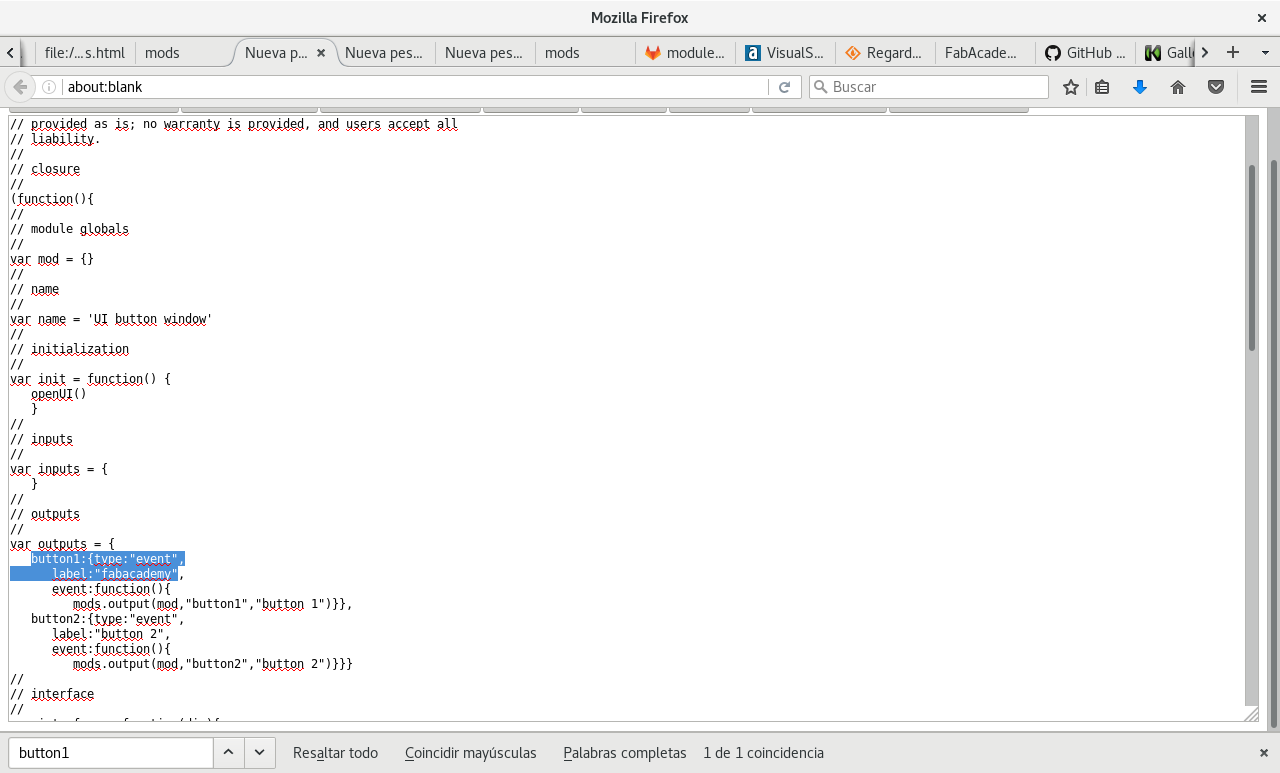Bookmark this page with the star icon

pyautogui.click(x=1071, y=87)
